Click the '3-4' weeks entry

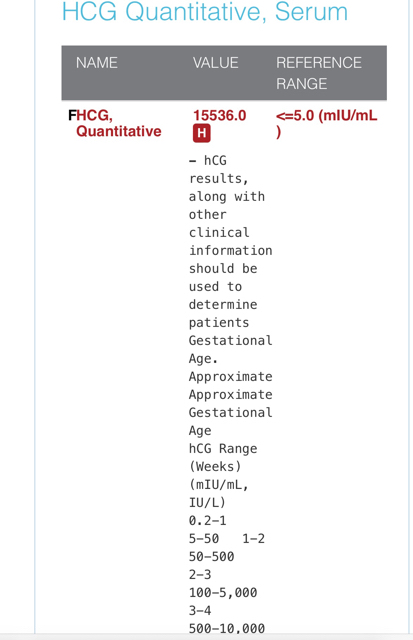[x=200, y=611]
